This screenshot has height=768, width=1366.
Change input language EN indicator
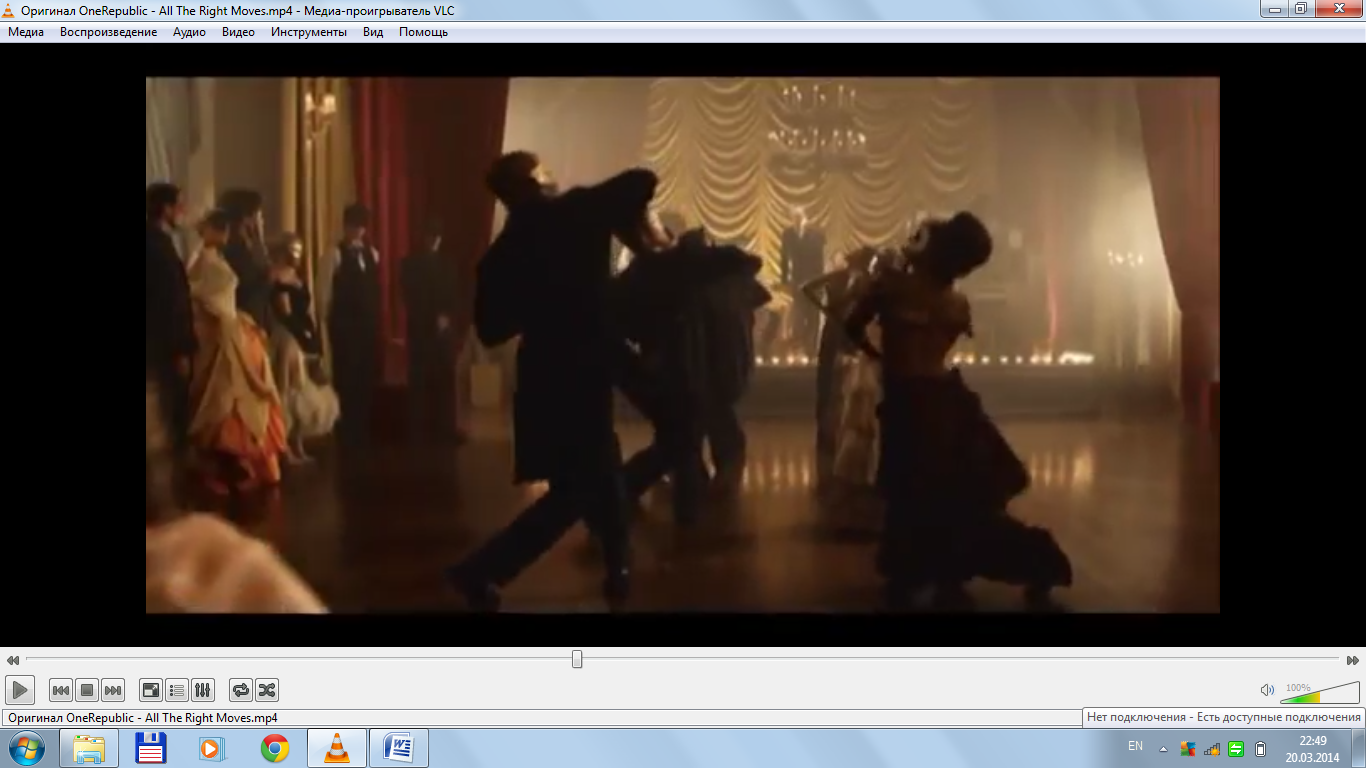1135,746
